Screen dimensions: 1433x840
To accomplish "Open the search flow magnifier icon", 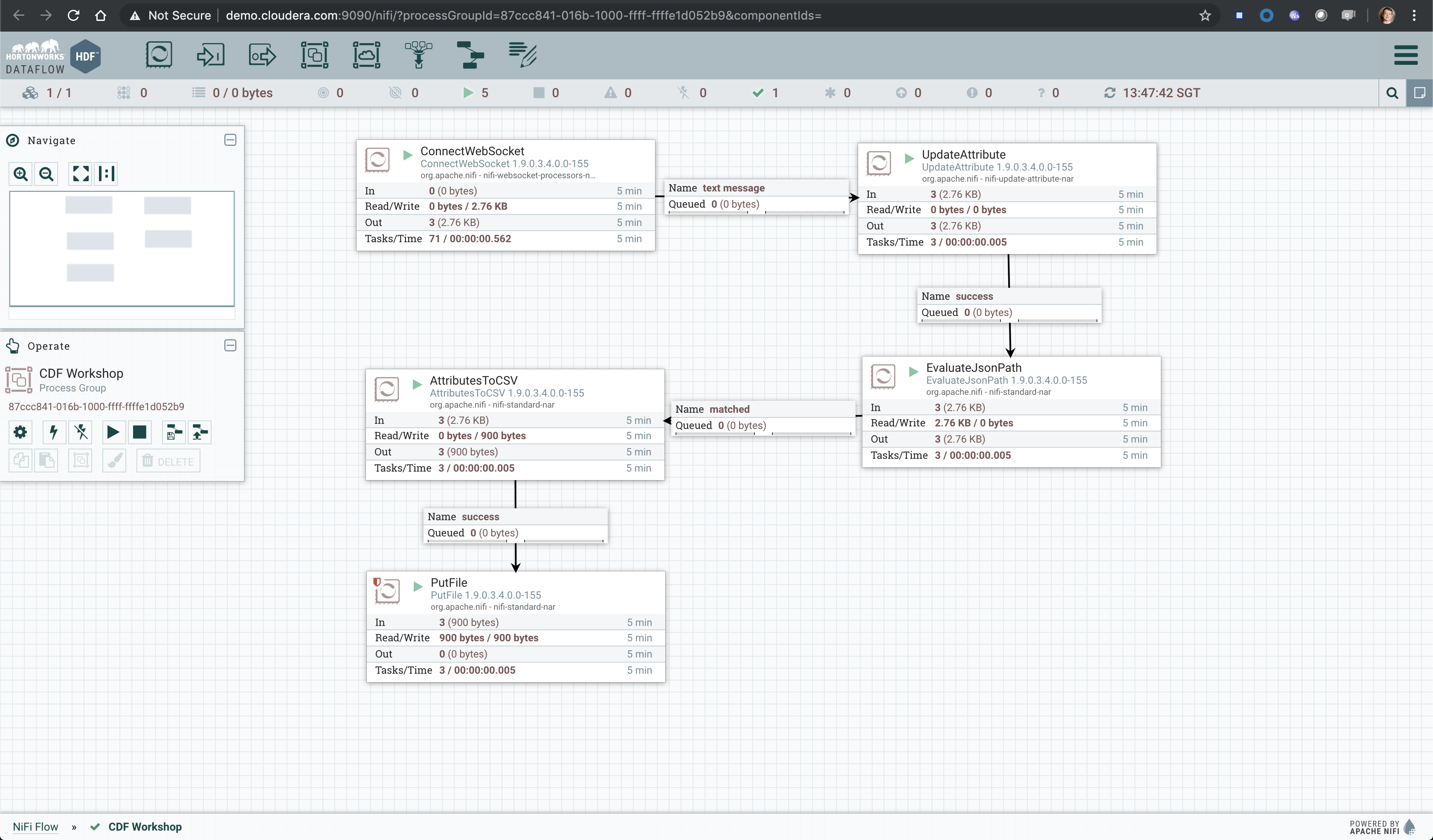I will click(1392, 93).
